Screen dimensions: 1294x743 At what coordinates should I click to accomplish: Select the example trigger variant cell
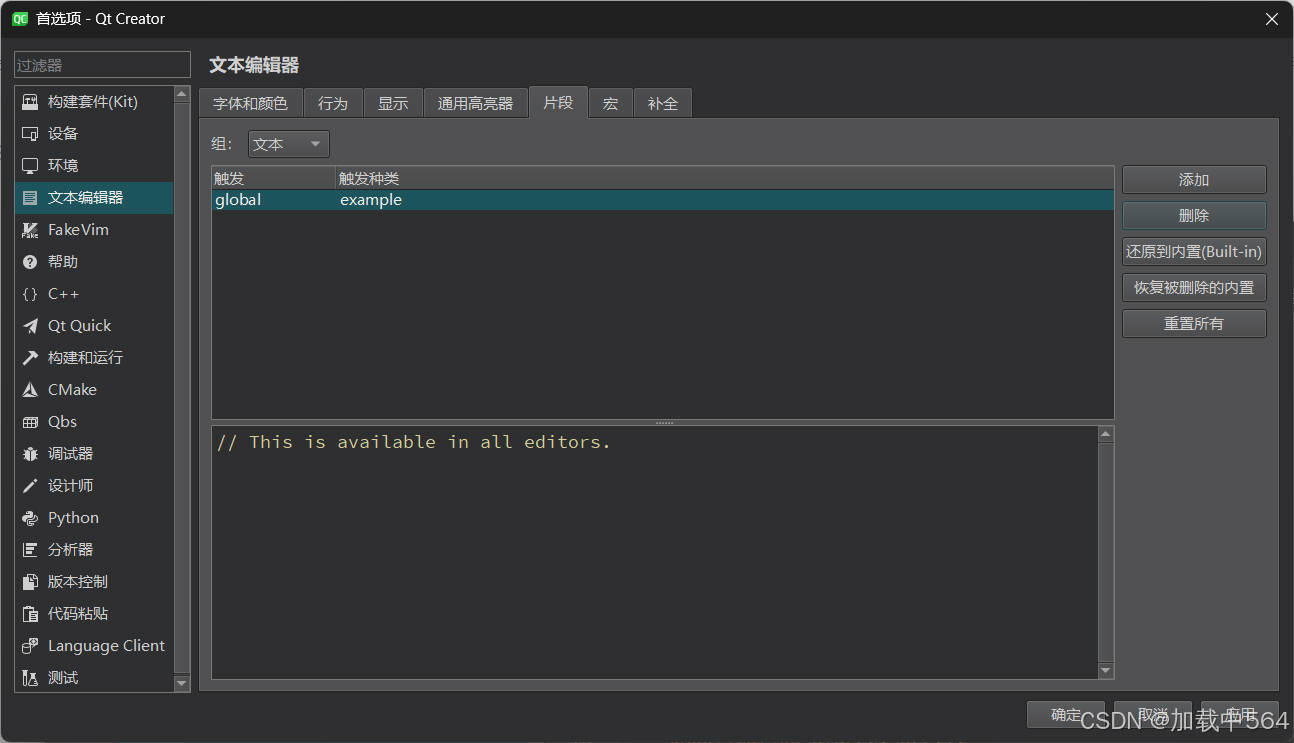pyautogui.click(x=725, y=200)
